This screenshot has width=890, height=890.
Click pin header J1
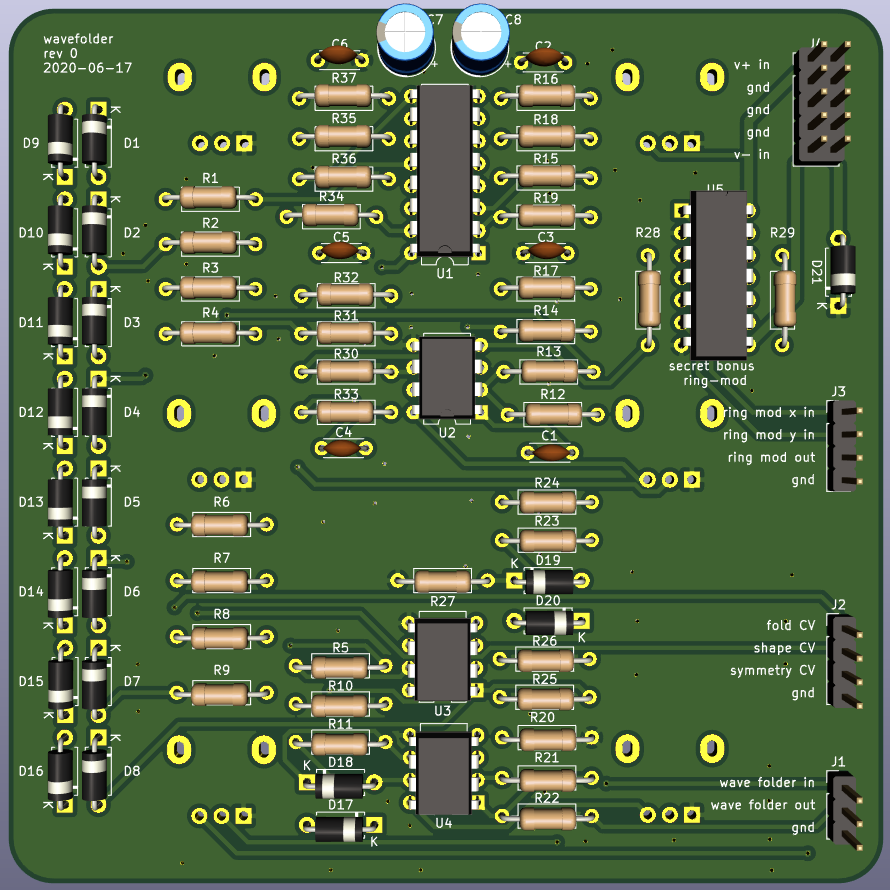(x=845, y=811)
